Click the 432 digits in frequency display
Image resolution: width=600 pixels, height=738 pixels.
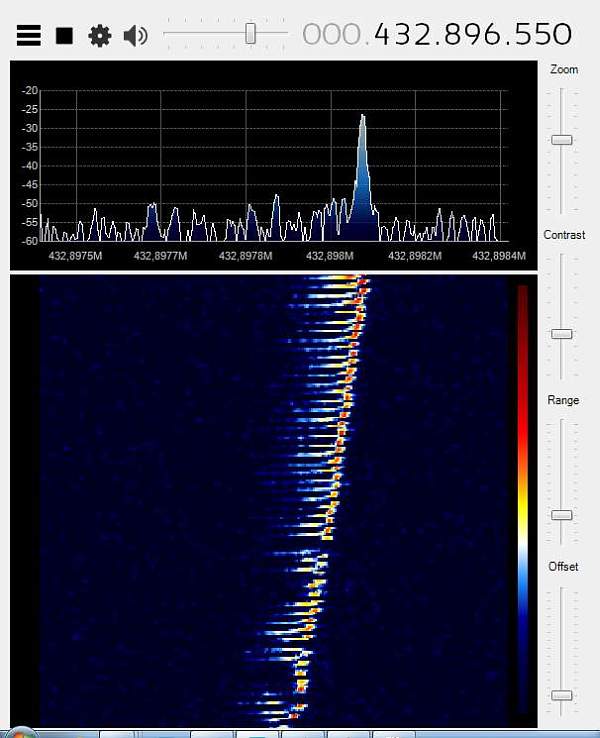(x=404, y=35)
